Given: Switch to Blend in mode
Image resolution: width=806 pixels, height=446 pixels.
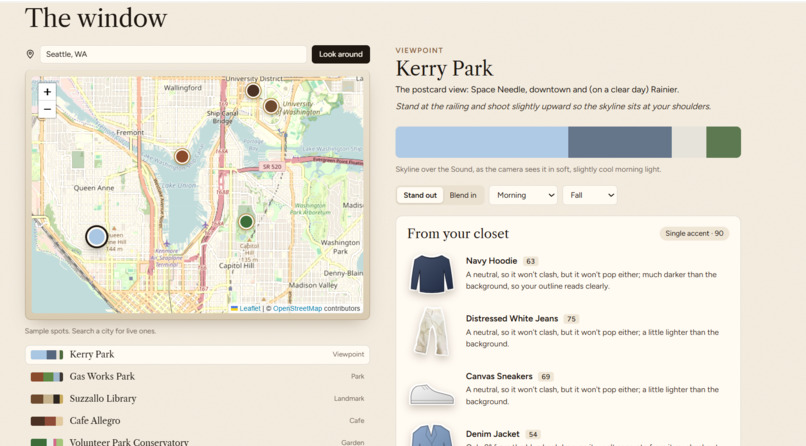Looking at the screenshot, I should [x=463, y=195].
